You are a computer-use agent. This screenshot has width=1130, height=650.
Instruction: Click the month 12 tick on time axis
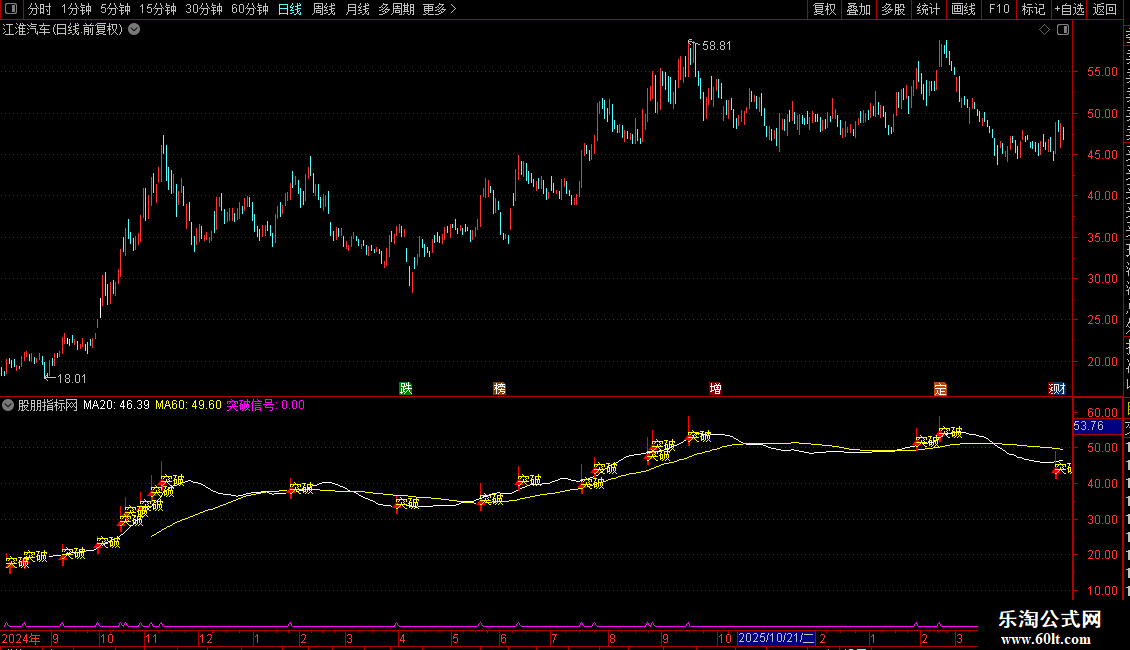point(205,638)
